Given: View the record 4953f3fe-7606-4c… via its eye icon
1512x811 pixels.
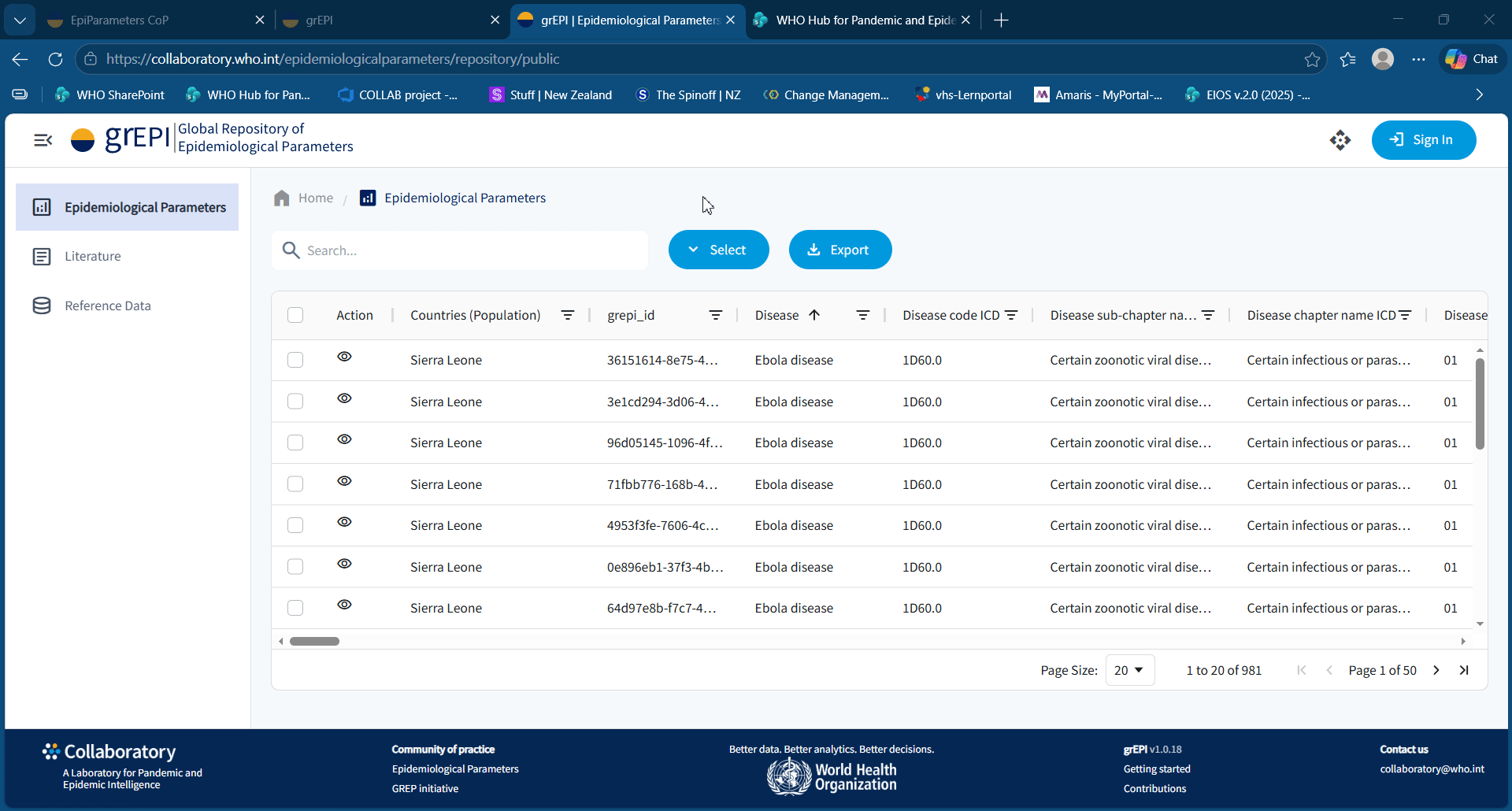Looking at the screenshot, I should [x=344, y=522].
